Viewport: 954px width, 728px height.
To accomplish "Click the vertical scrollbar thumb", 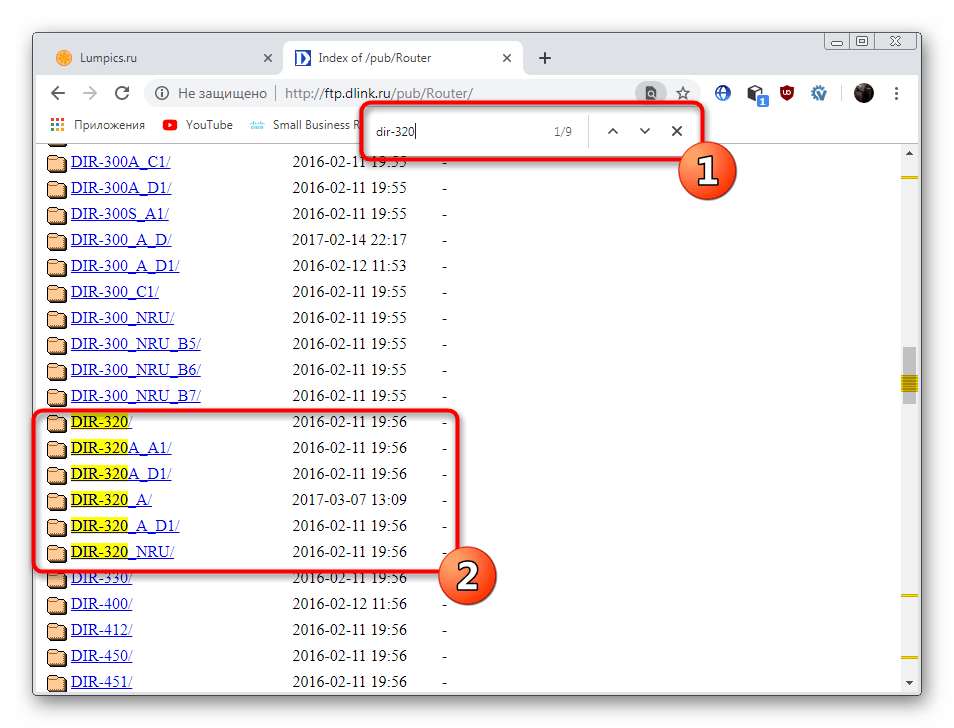I will tap(909, 375).
